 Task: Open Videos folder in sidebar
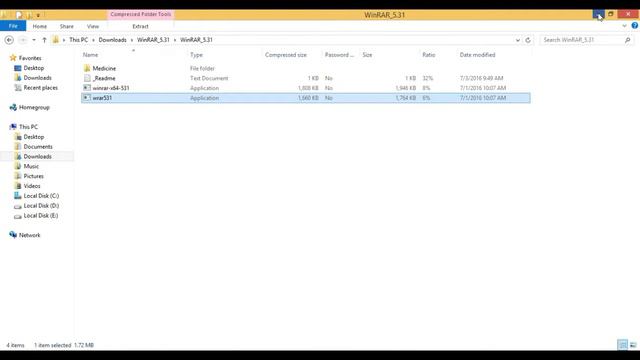[32, 186]
